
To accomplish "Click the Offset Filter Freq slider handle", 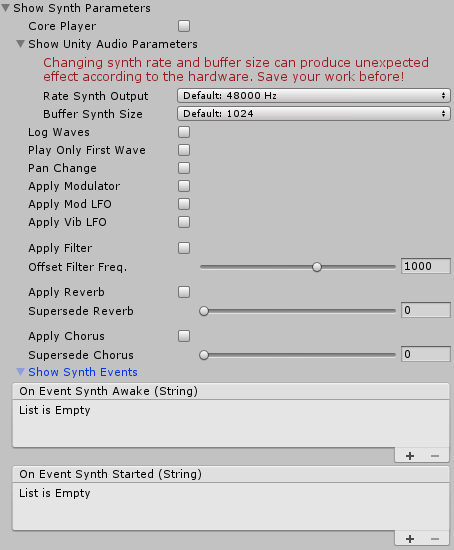I will pos(317,267).
